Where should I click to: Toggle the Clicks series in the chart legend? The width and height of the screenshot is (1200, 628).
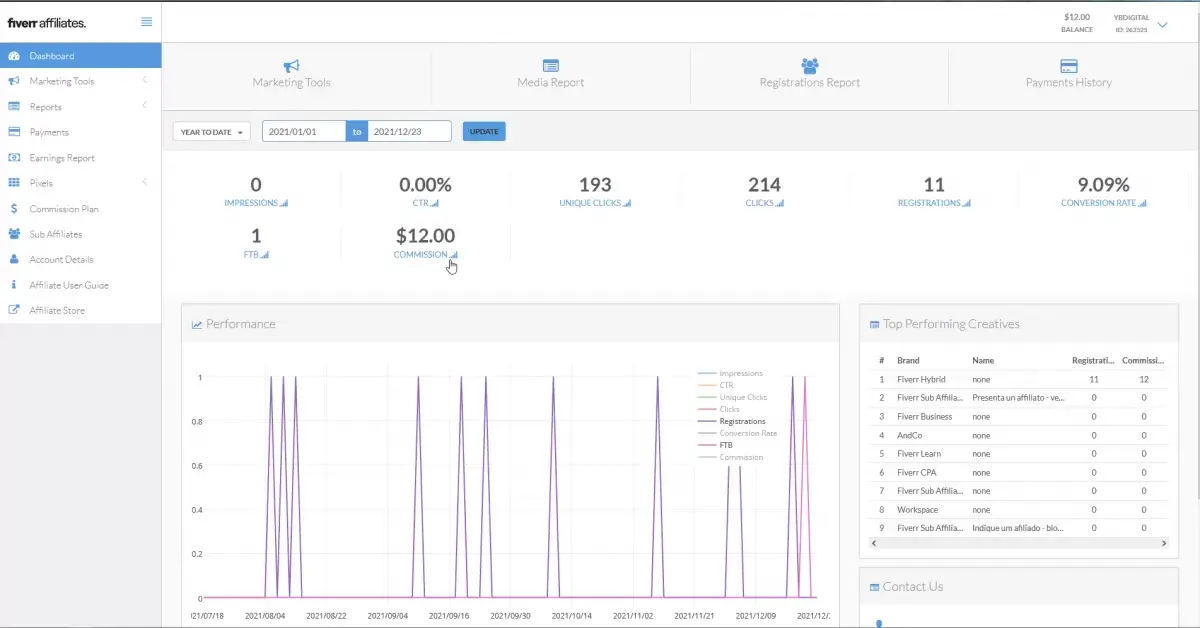click(x=718, y=410)
